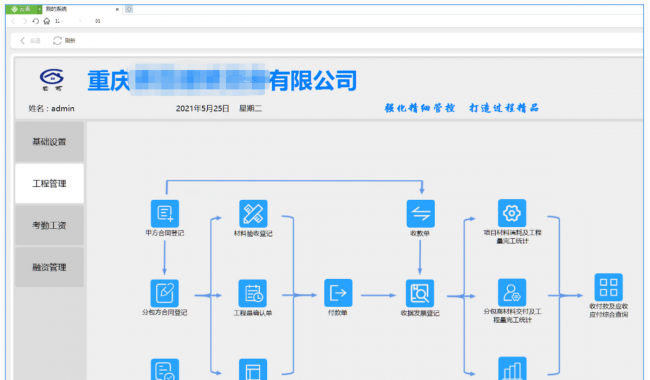Open the 收据发票登记 search-document icon

point(420,293)
